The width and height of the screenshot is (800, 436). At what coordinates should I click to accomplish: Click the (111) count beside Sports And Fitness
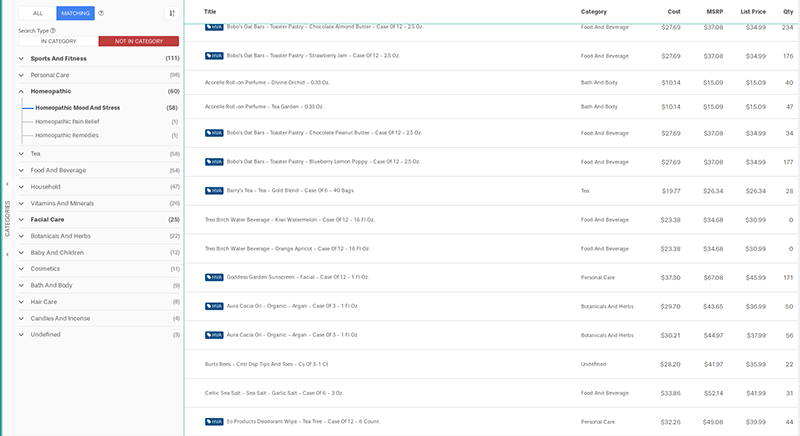click(172, 59)
